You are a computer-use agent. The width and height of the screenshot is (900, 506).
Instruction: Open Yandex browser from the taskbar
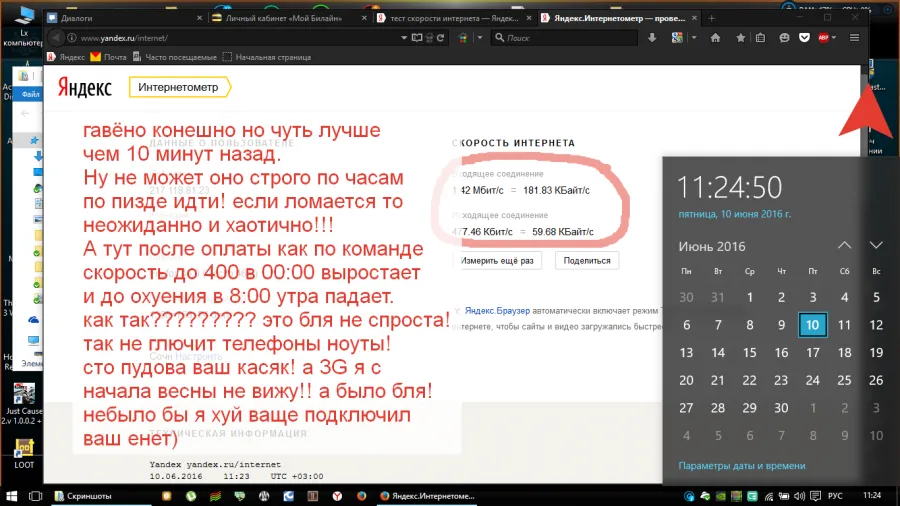click(337, 496)
